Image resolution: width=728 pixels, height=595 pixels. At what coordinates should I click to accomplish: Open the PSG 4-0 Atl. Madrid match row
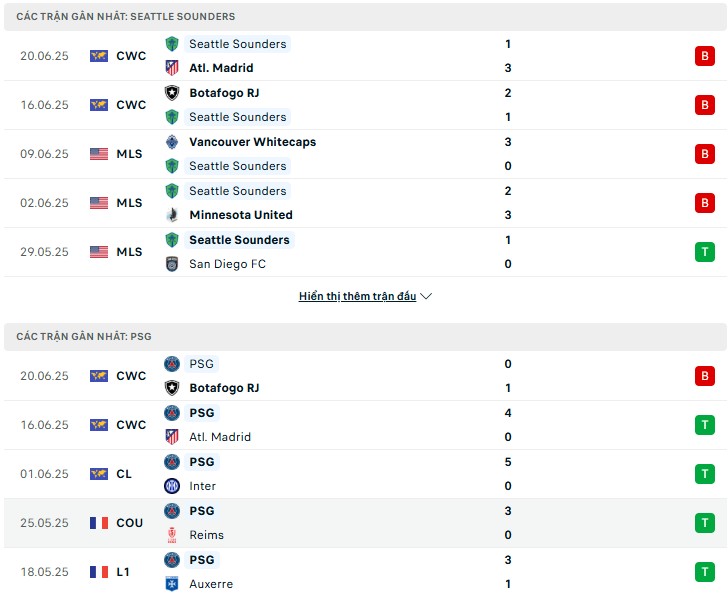tap(365, 425)
